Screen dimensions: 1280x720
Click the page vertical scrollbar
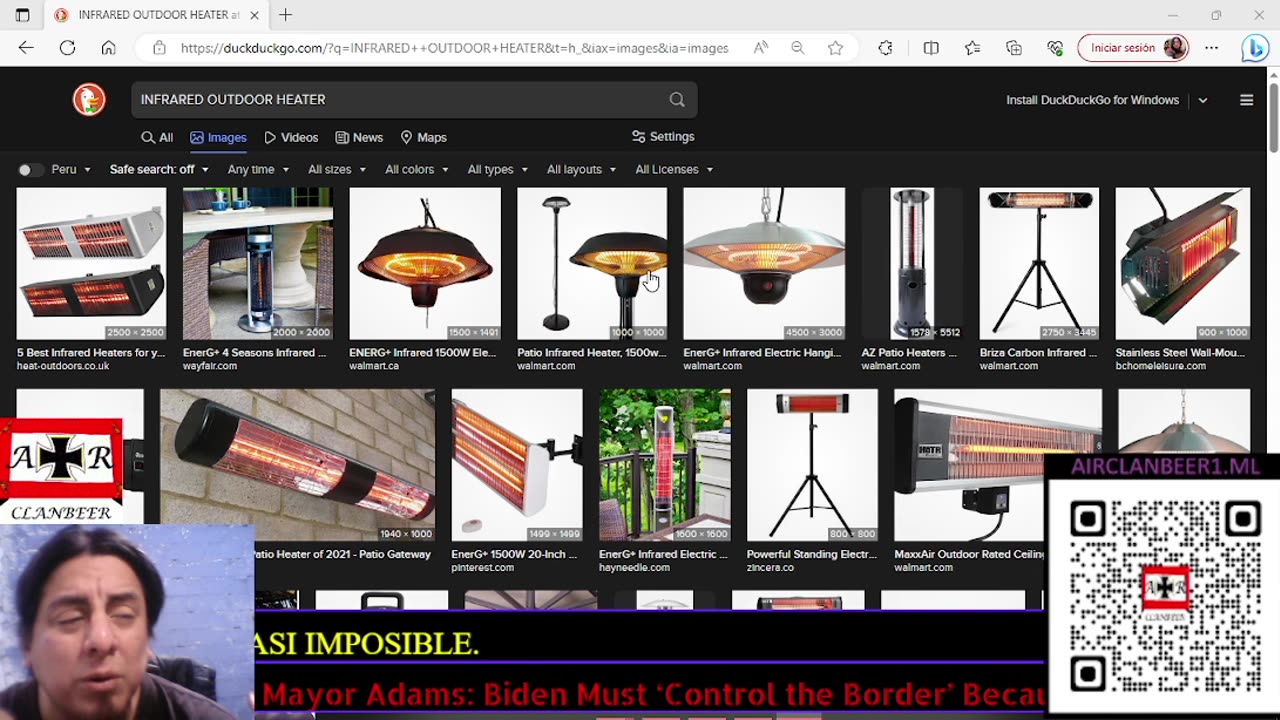point(1273,120)
